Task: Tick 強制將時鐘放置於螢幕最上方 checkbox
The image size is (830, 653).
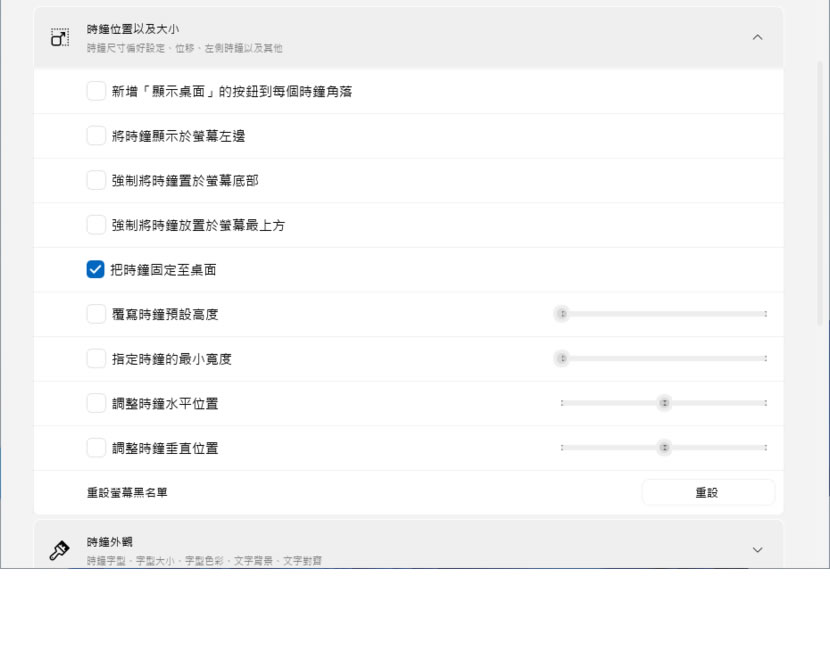Action: pos(96,224)
